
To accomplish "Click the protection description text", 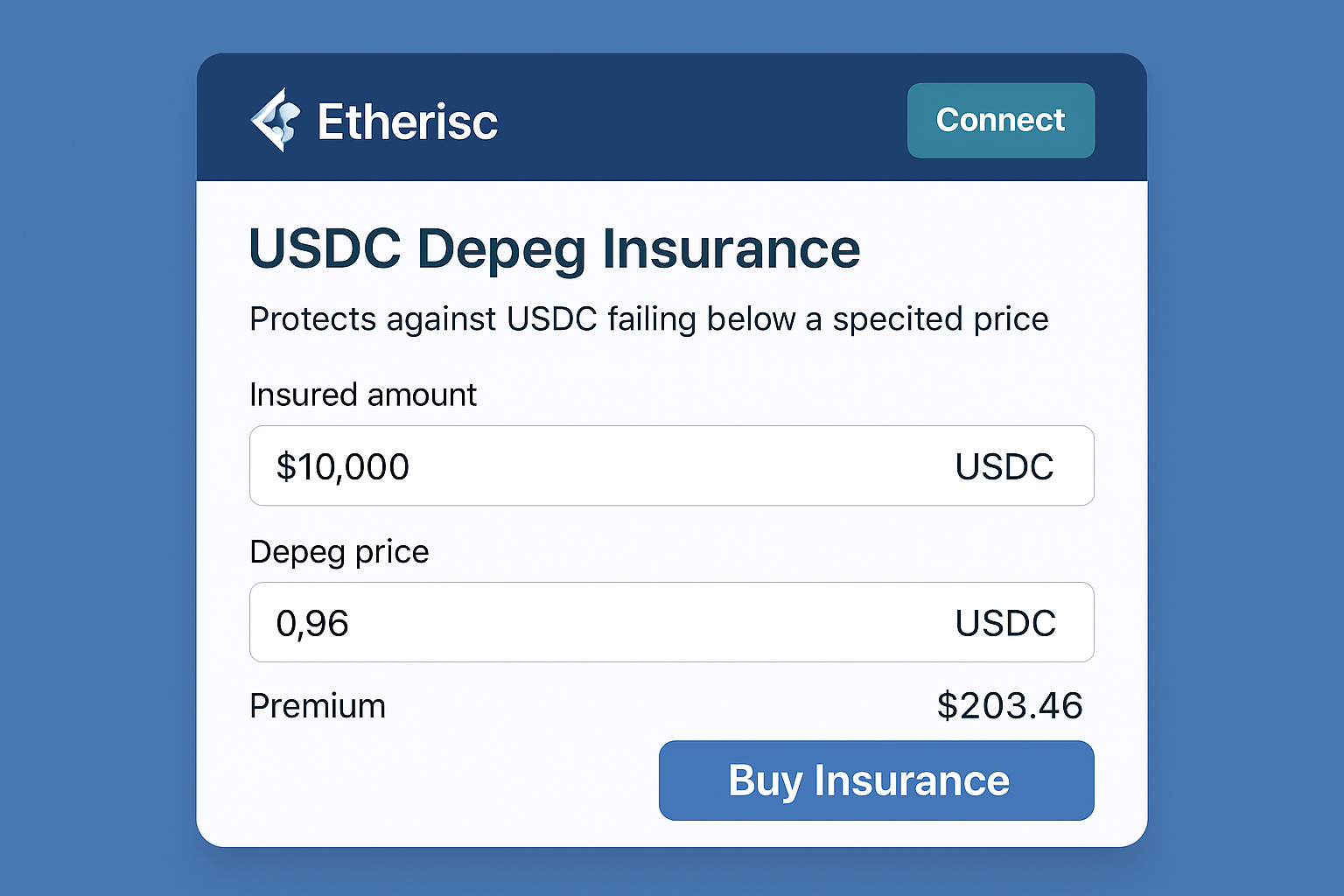I will pyautogui.click(x=649, y=319).
